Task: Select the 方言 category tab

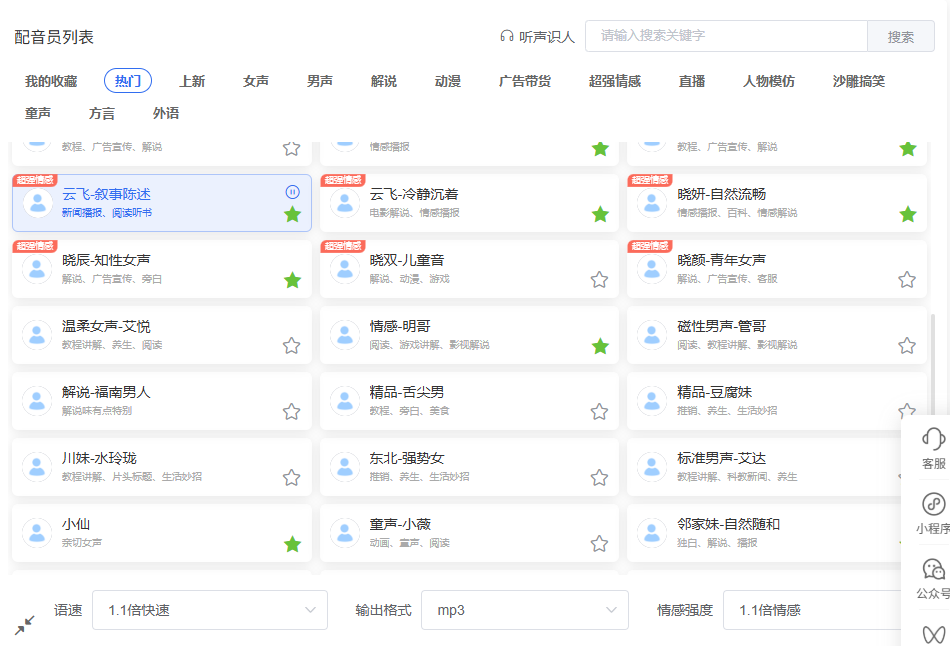Action: point(102,113)
